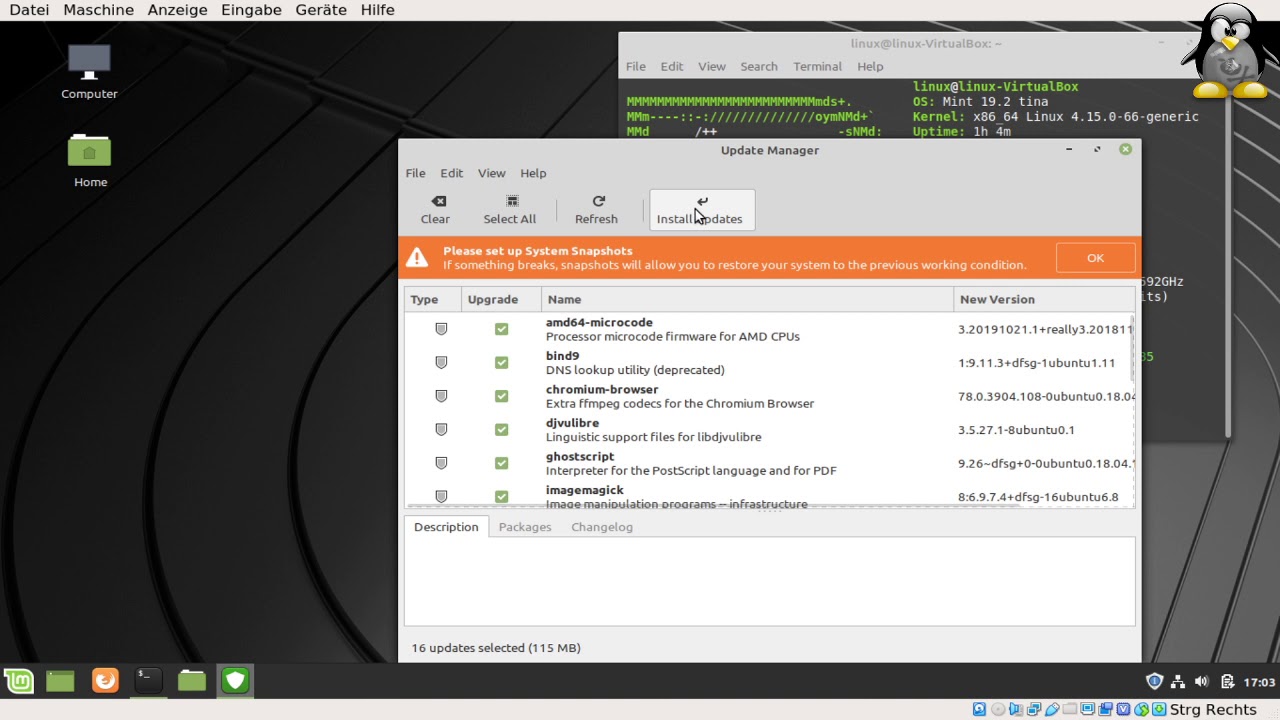The image size is (1280, 720).
Task: Click the shield type icon for chromium-browser
Action: 441,396
